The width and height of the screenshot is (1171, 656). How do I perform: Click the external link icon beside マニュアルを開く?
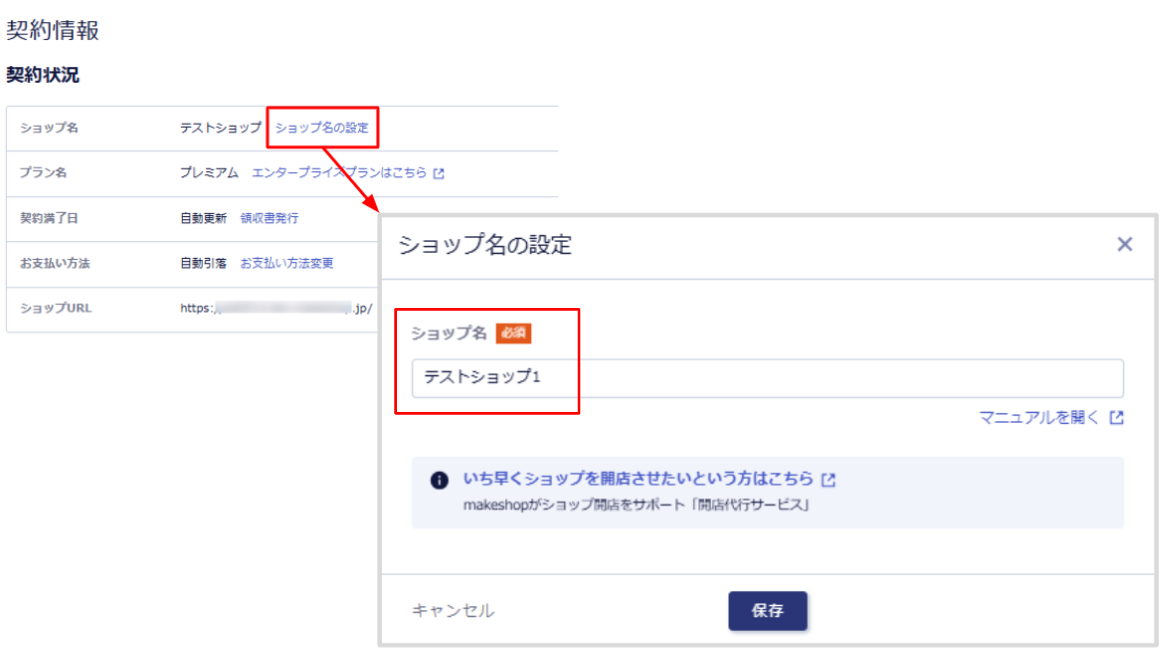click(x=1117, y=418)
